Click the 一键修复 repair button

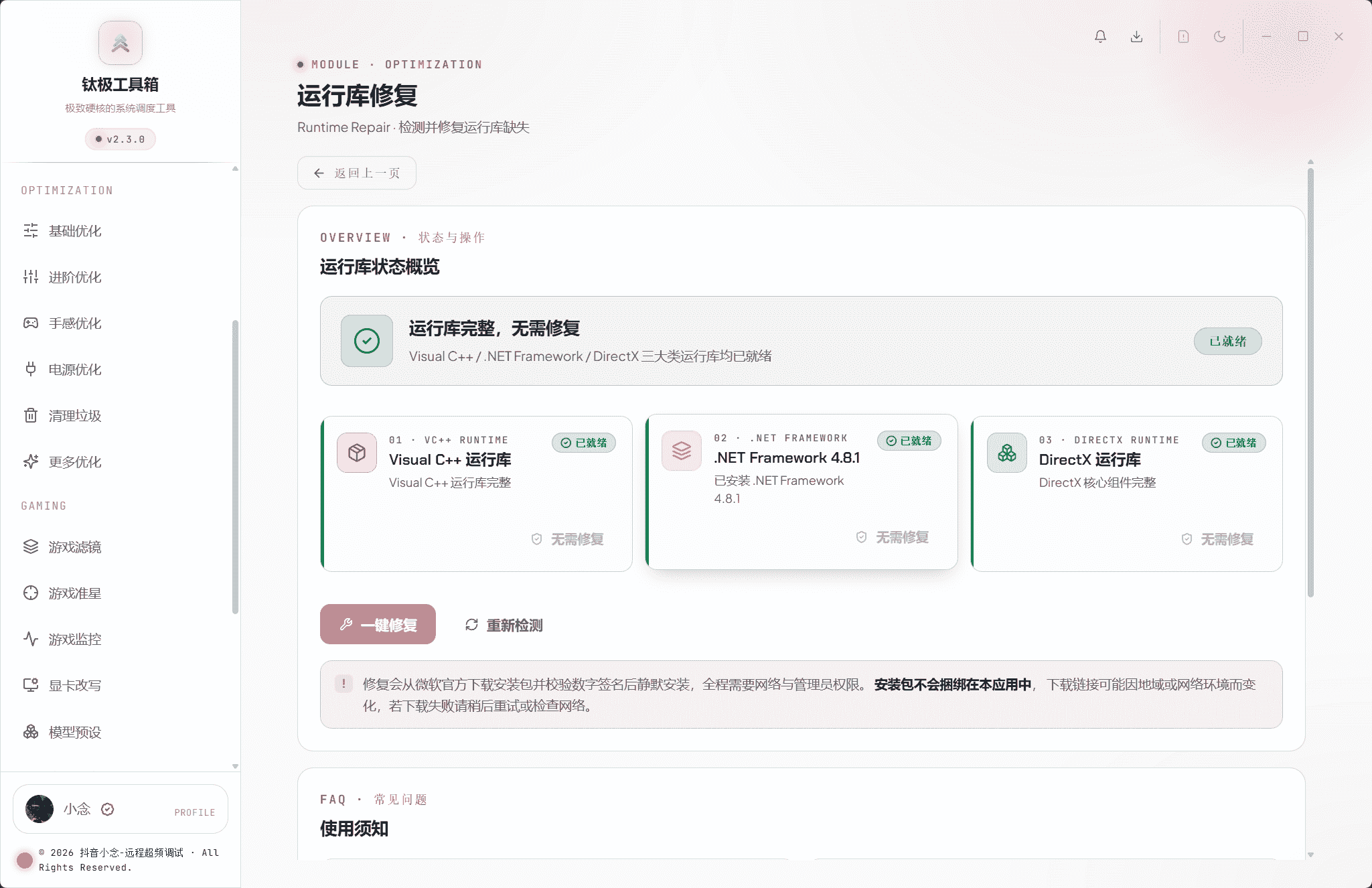click(378, 624)
